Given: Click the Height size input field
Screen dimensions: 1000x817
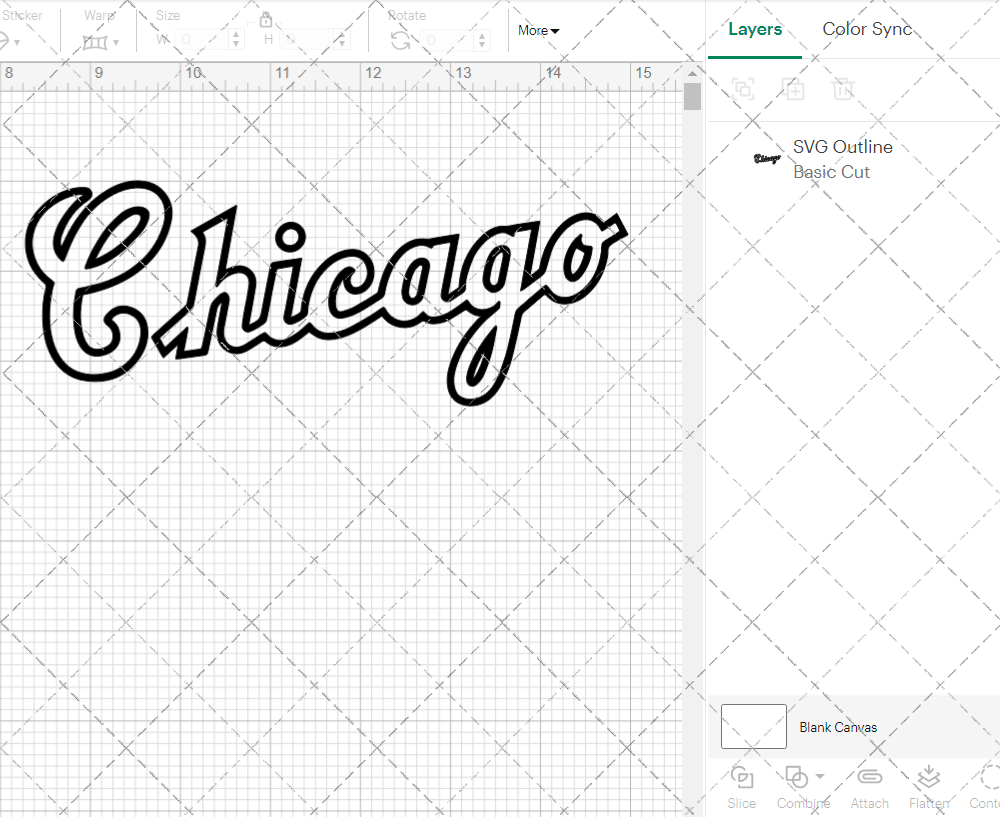Looking at the screenshot, I should coord(307,40).
